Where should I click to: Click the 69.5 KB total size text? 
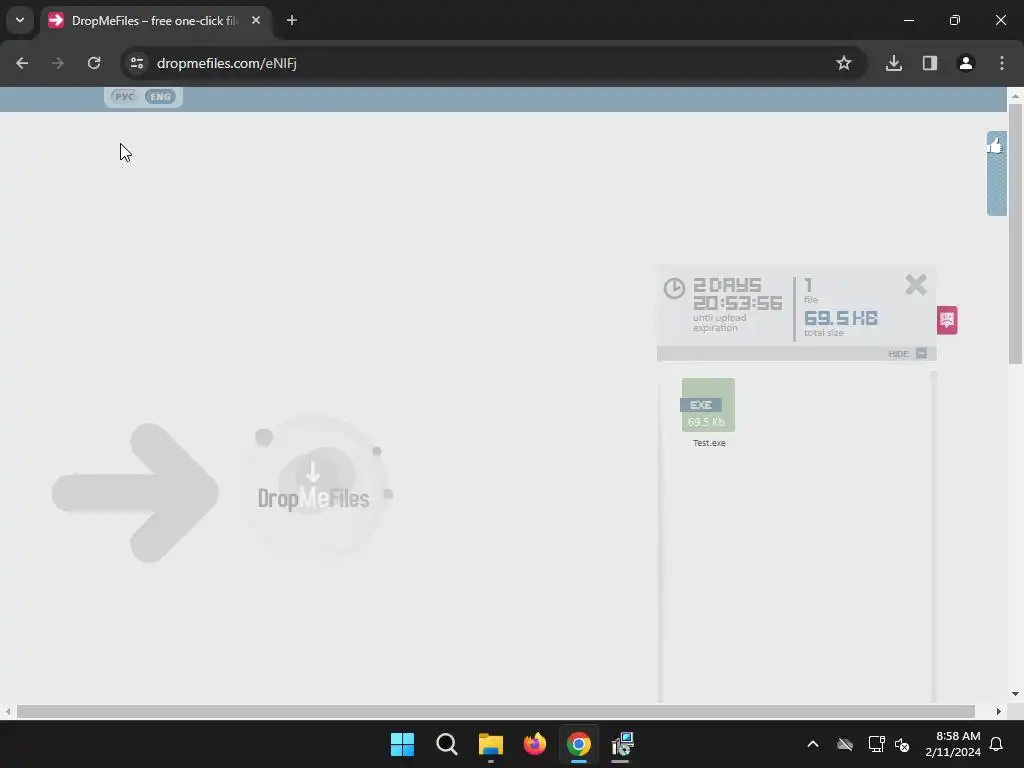tap(840, 318)
